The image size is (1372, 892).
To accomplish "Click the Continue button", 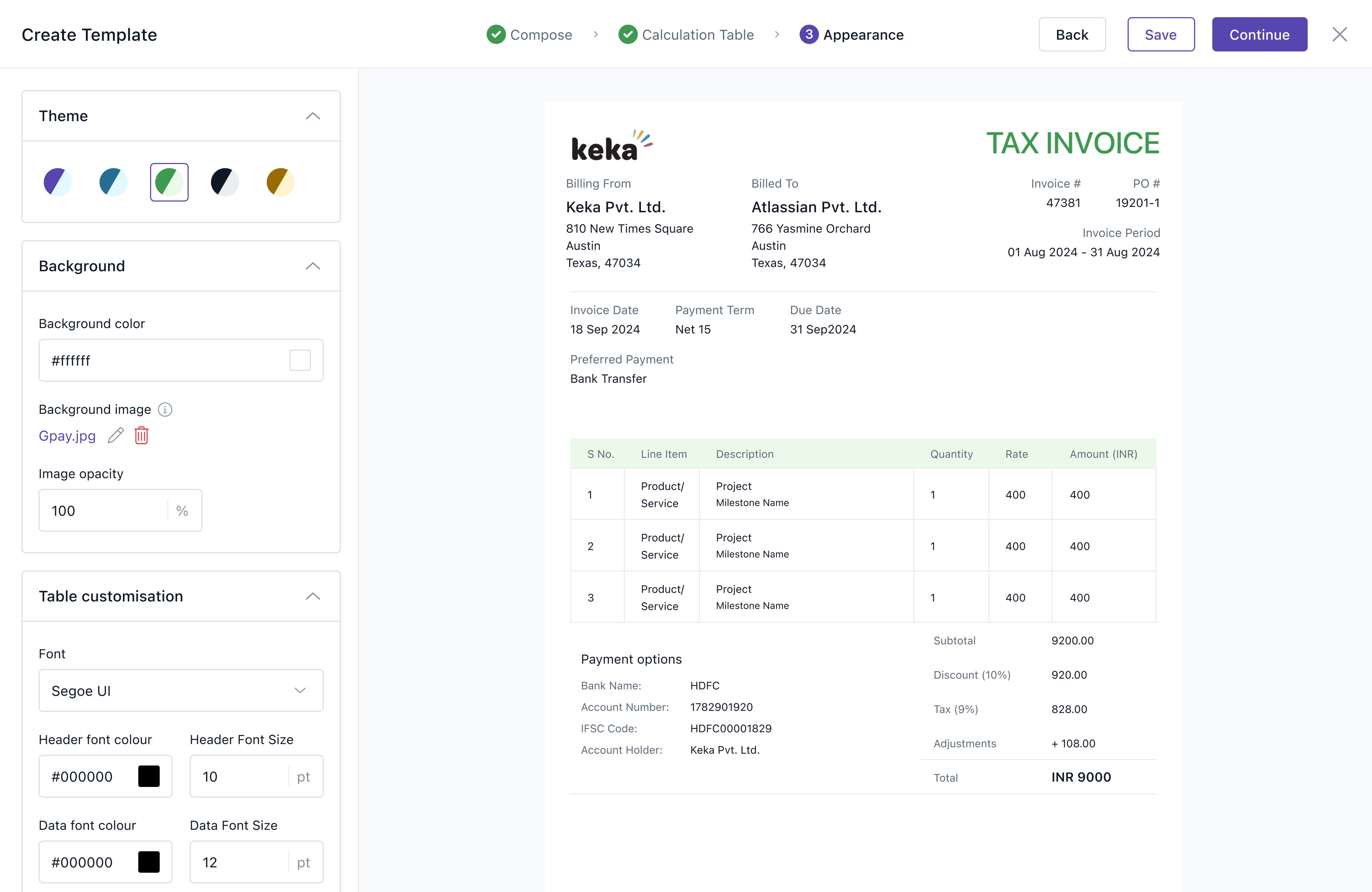I will [1259, 35].
